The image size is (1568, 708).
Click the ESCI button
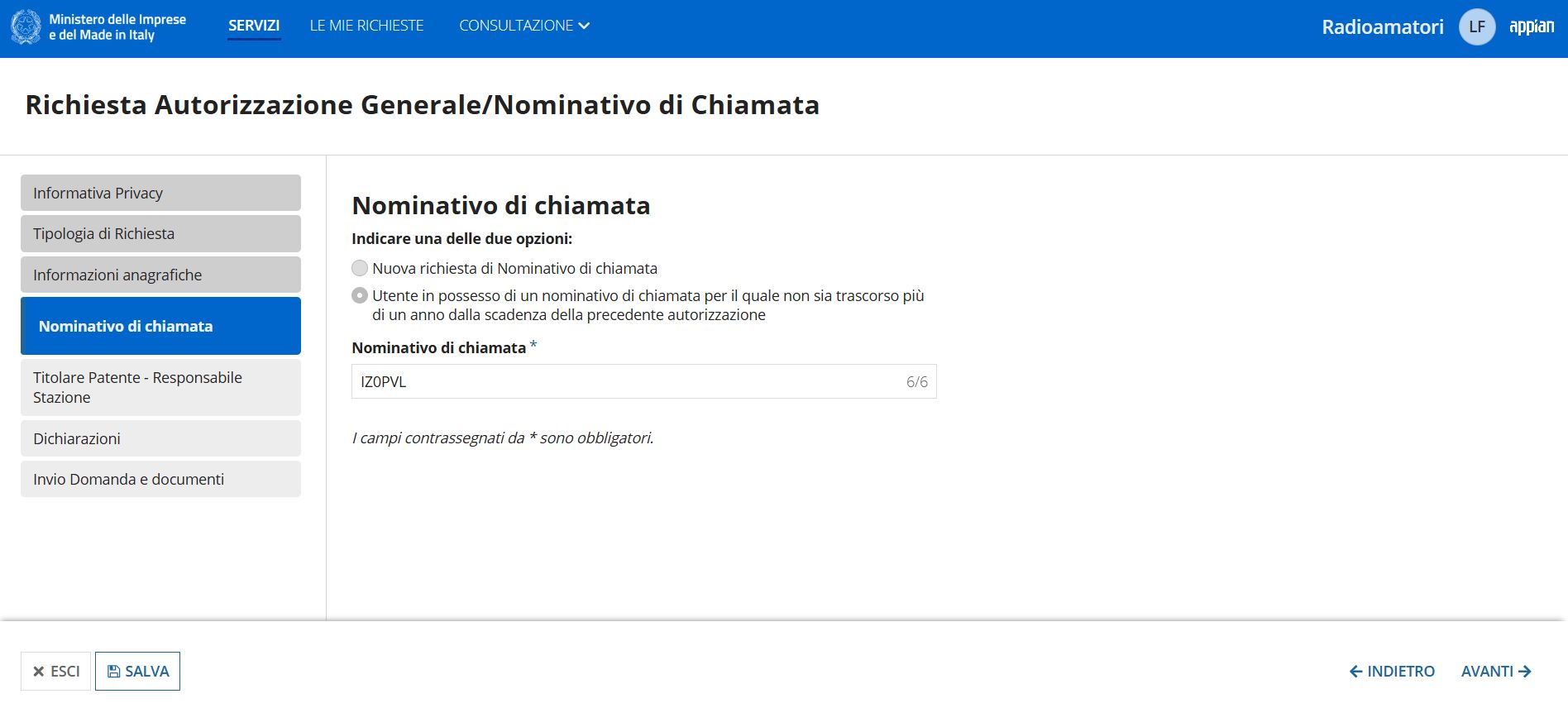coord(55,671)
